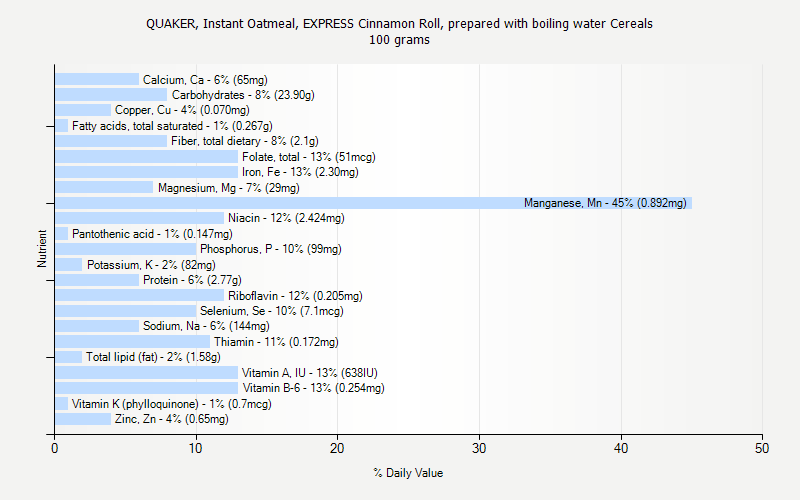
Task: Select the Zinc, Zn - 4% label
Action: pos(171,419)
